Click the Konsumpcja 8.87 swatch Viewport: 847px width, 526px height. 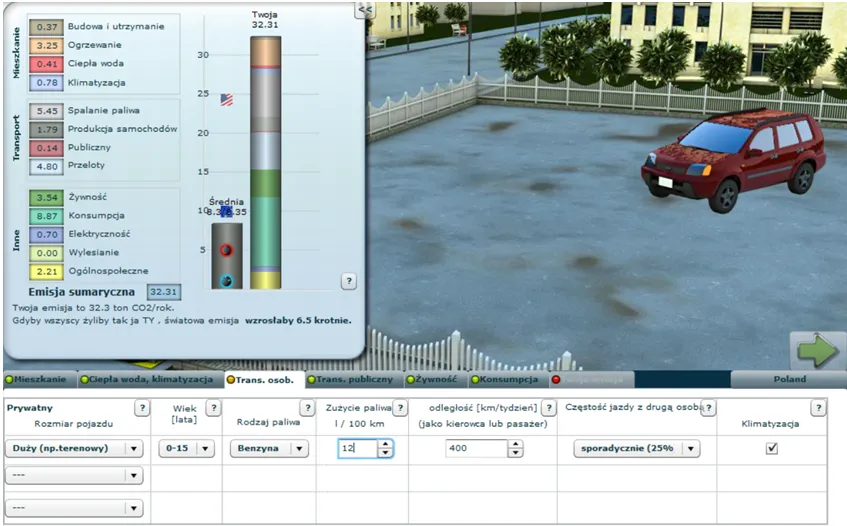(x=46, y=216)
